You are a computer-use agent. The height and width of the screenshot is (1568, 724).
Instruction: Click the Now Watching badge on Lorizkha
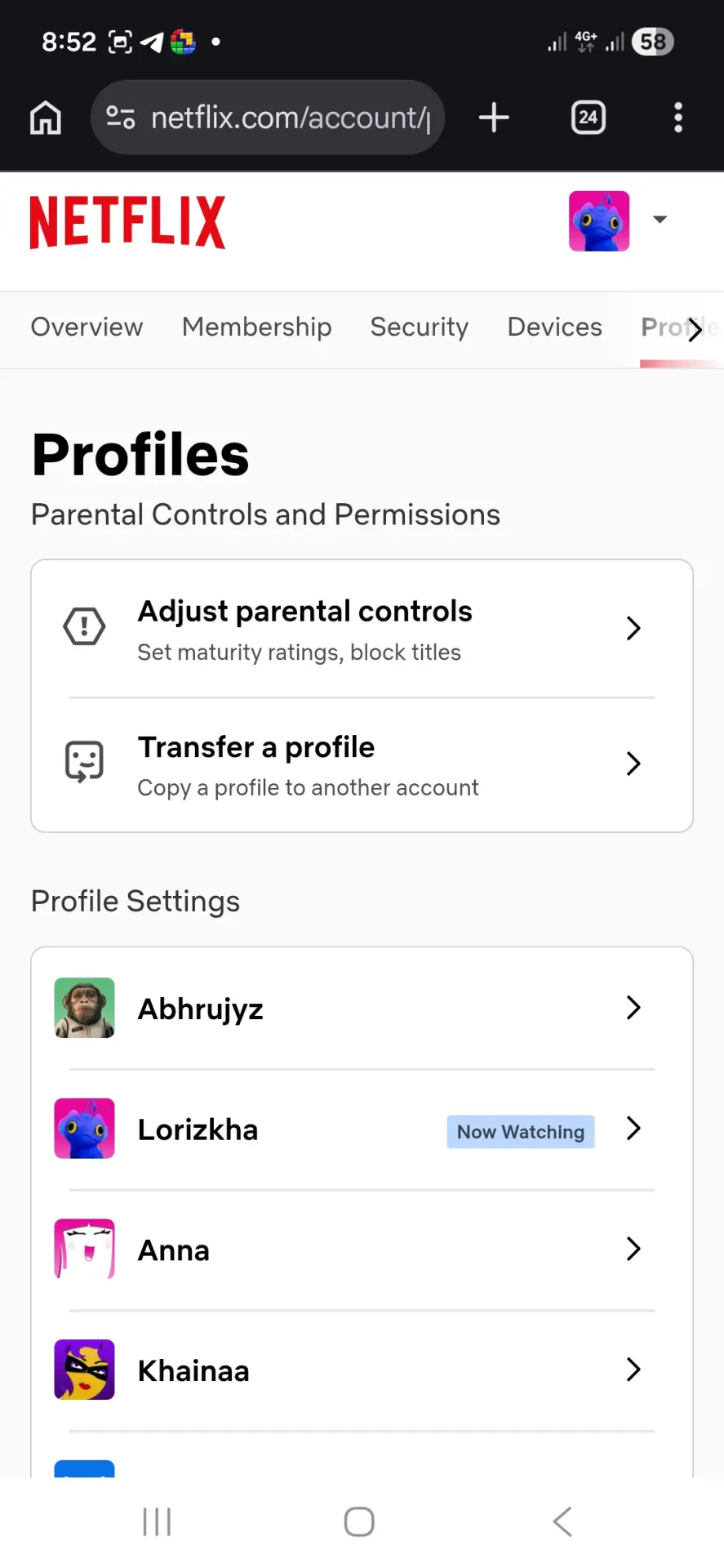pyautogui.click(x=521, y=1132)
